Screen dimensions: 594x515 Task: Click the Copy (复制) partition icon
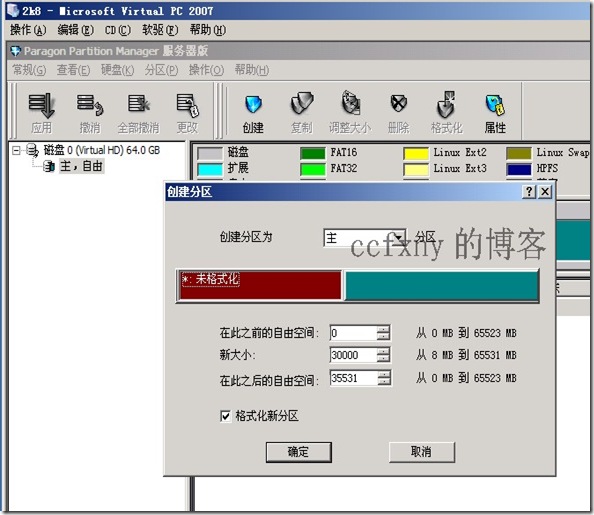(302, 103)
